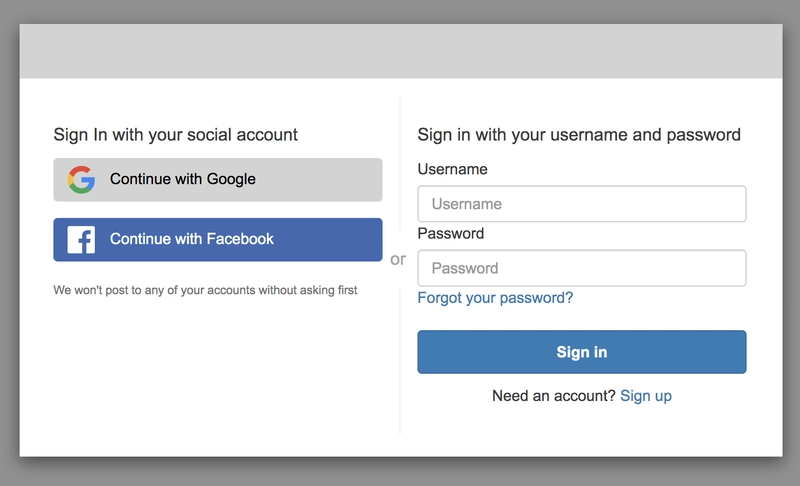The image size is (800, 486).
Task: Focus the Password input field
Action: tap(582, 268)
